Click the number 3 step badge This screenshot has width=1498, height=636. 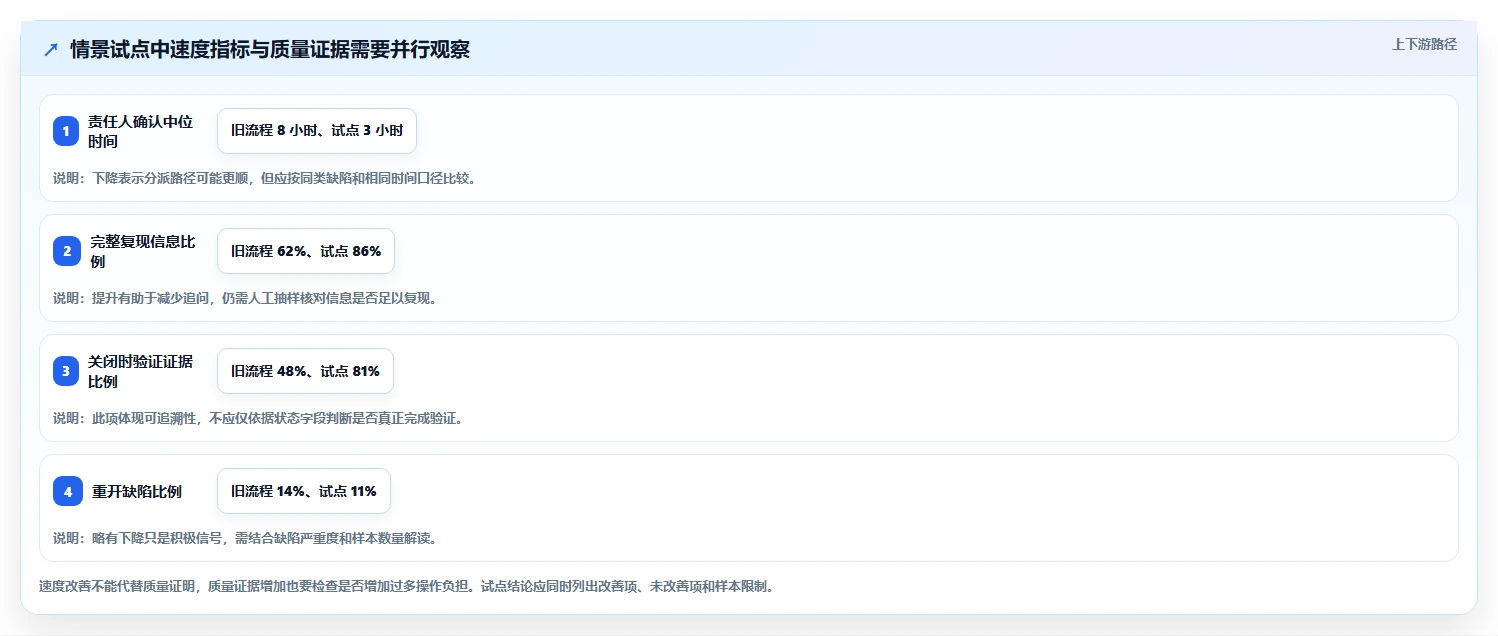[x=66, y=371]
